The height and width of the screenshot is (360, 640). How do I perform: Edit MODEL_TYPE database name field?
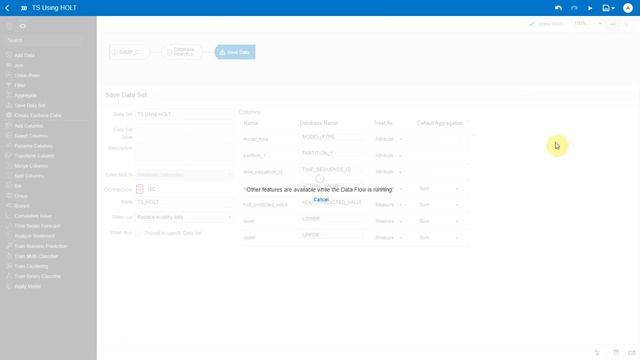point(331,137)
